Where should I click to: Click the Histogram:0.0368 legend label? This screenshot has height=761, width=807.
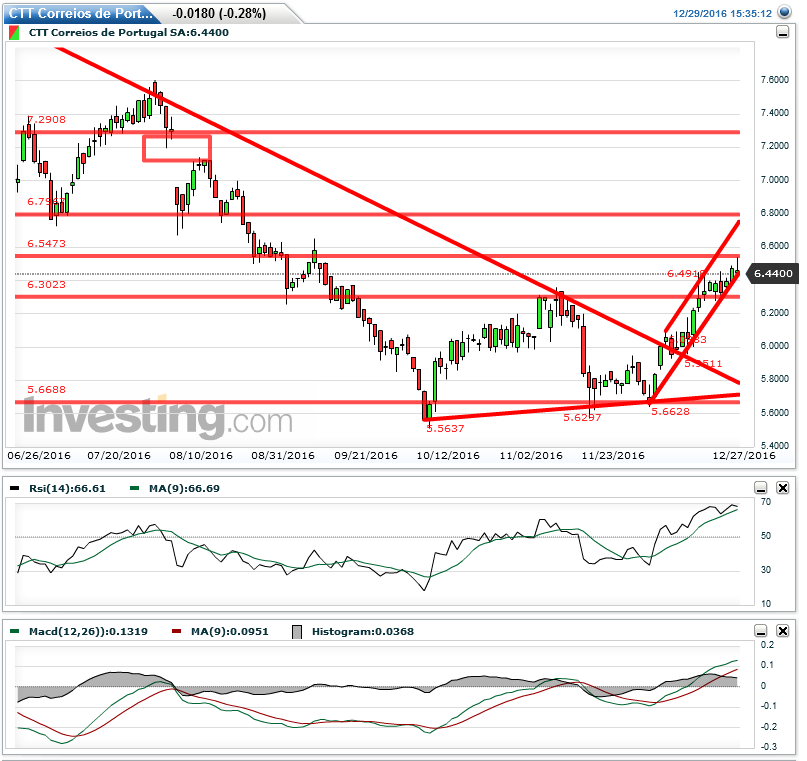[362, 631]
